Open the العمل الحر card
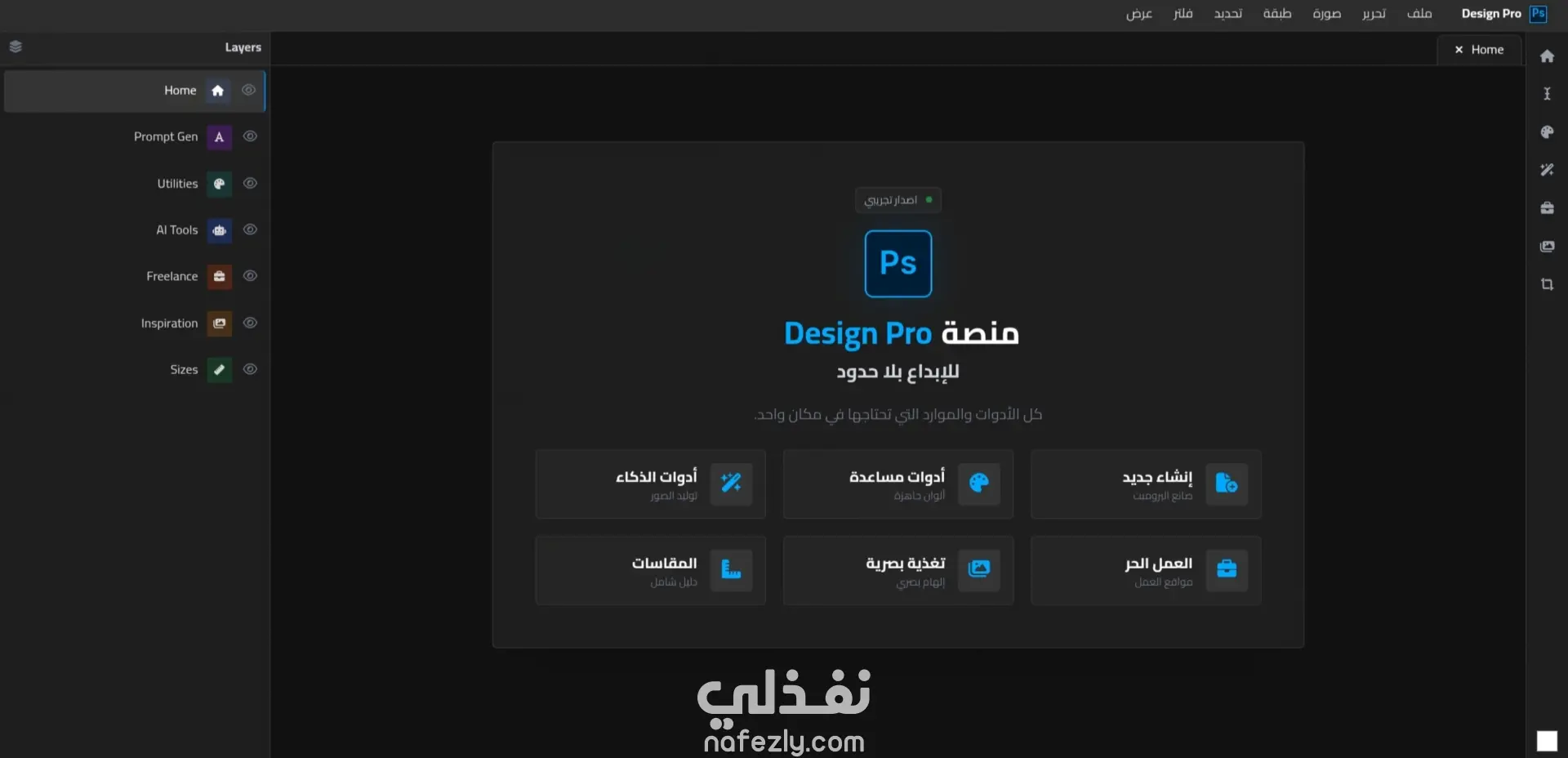 click(x=1146, y=571)
